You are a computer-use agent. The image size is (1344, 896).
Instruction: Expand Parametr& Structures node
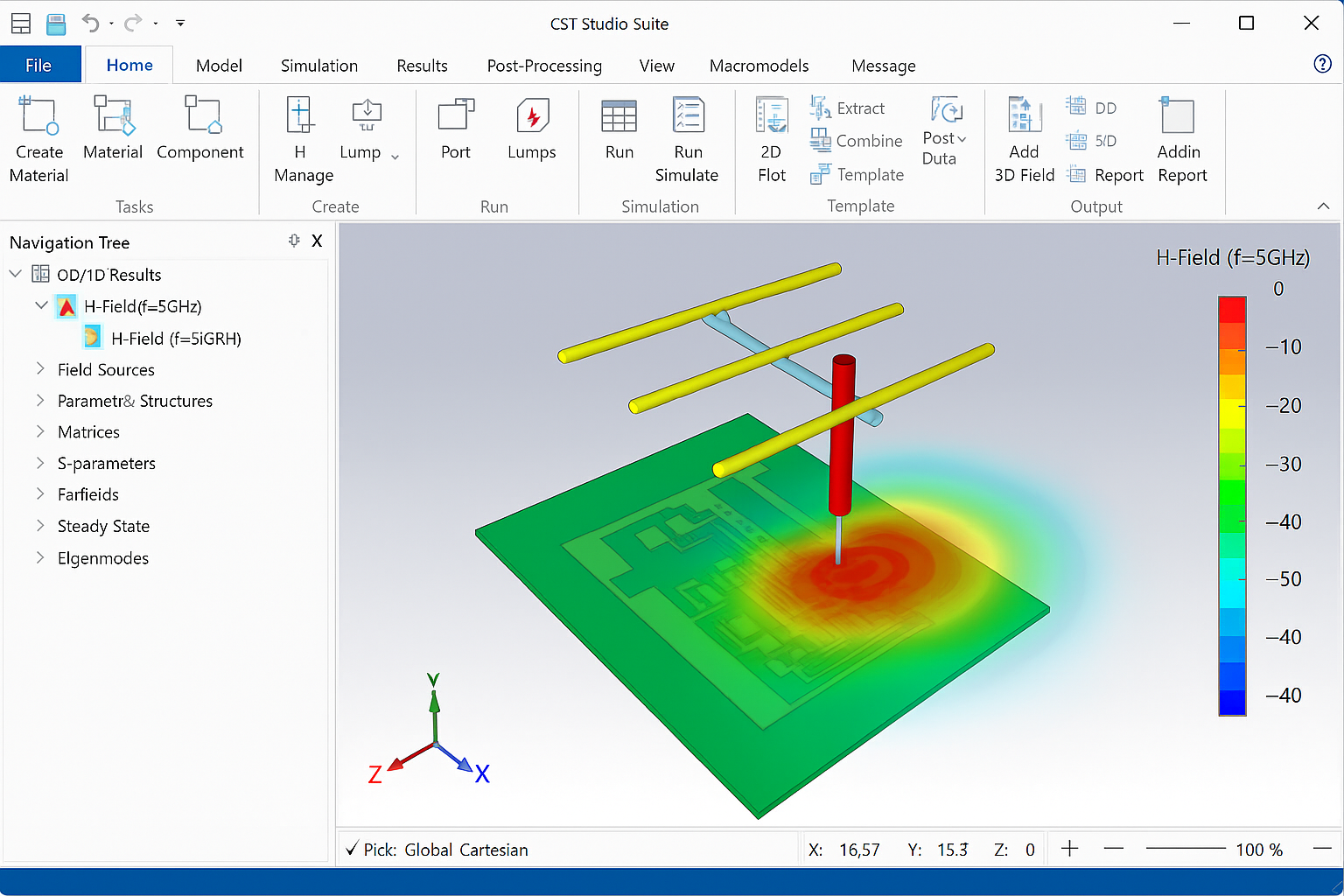[40, 400]
